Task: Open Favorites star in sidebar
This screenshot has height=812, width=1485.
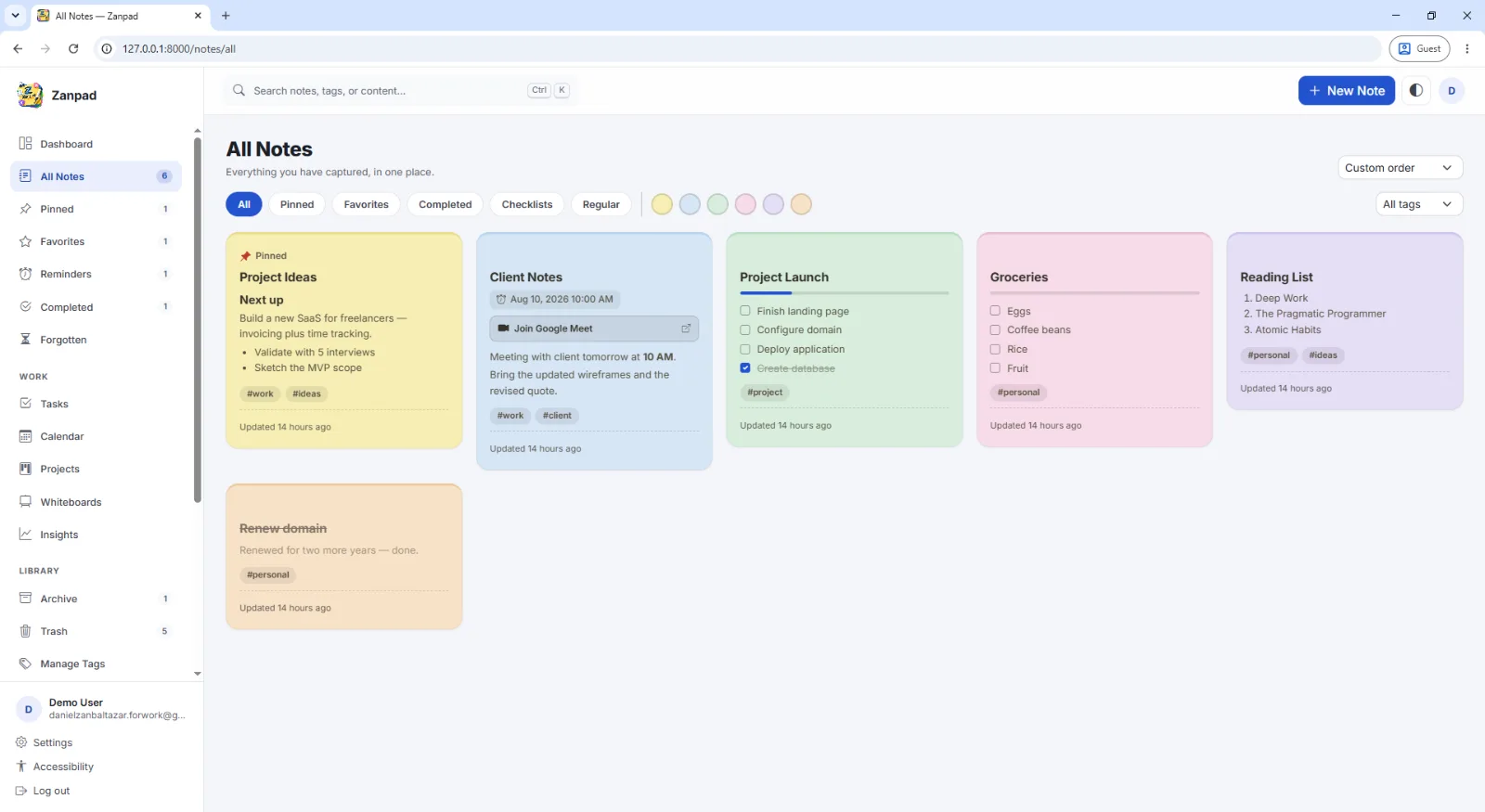Action: pos(26,241)
